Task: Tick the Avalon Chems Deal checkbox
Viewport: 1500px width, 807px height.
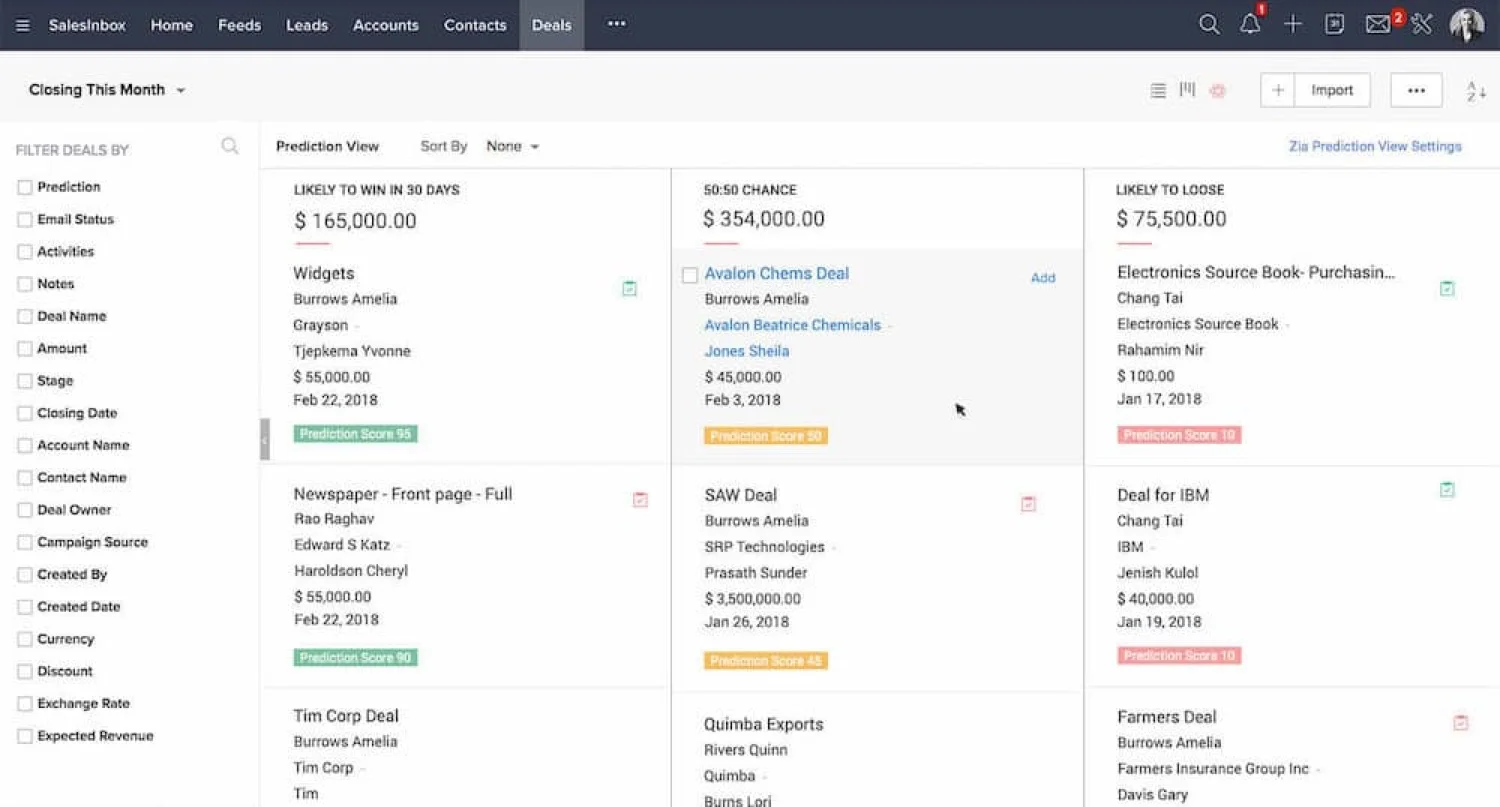Action: click(x=689, y=275)
